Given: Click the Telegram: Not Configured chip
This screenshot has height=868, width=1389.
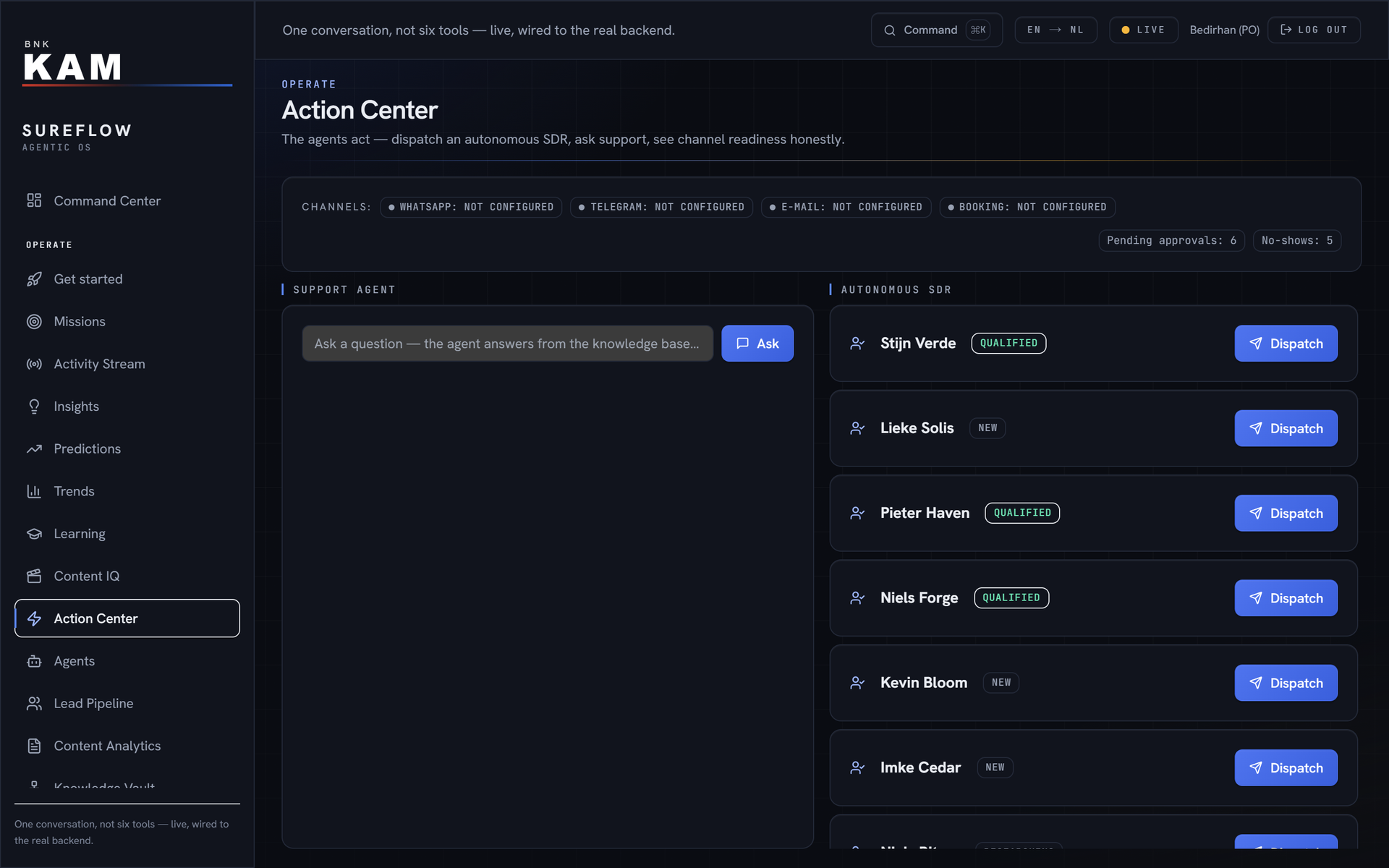Looking at the screenshot, I should [x=661, y=207].
